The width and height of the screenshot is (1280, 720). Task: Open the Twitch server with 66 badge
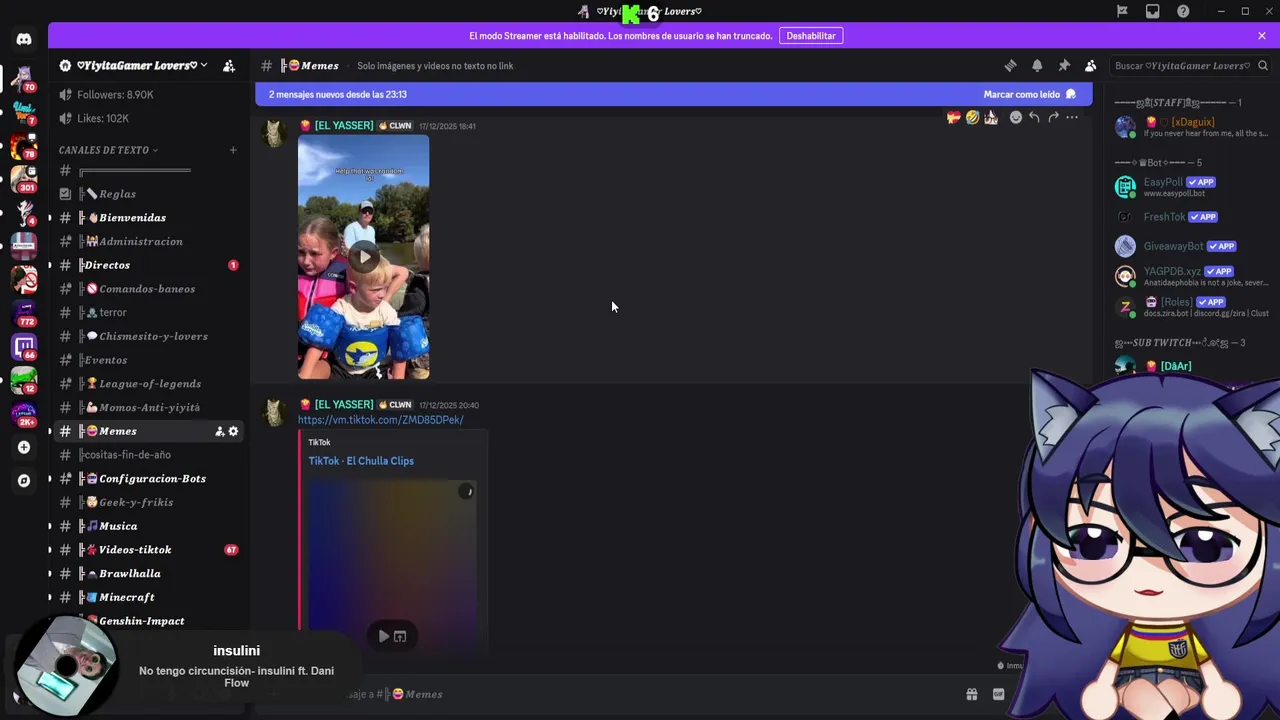(24, 347)
